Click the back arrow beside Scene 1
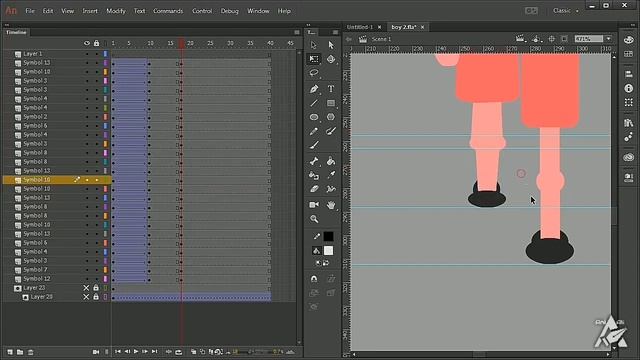Screen dimensions: 640x360 pos(349,39)
